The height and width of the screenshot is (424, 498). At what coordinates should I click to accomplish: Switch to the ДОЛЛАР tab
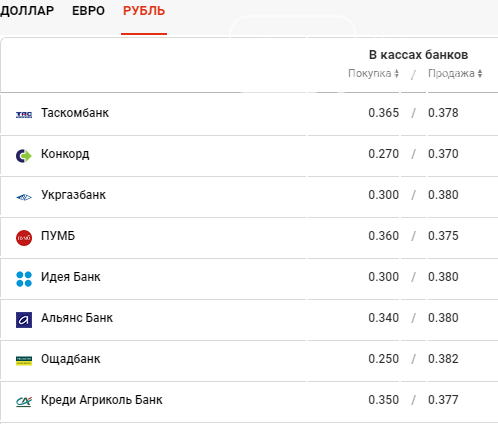click(x=27, y=11)
